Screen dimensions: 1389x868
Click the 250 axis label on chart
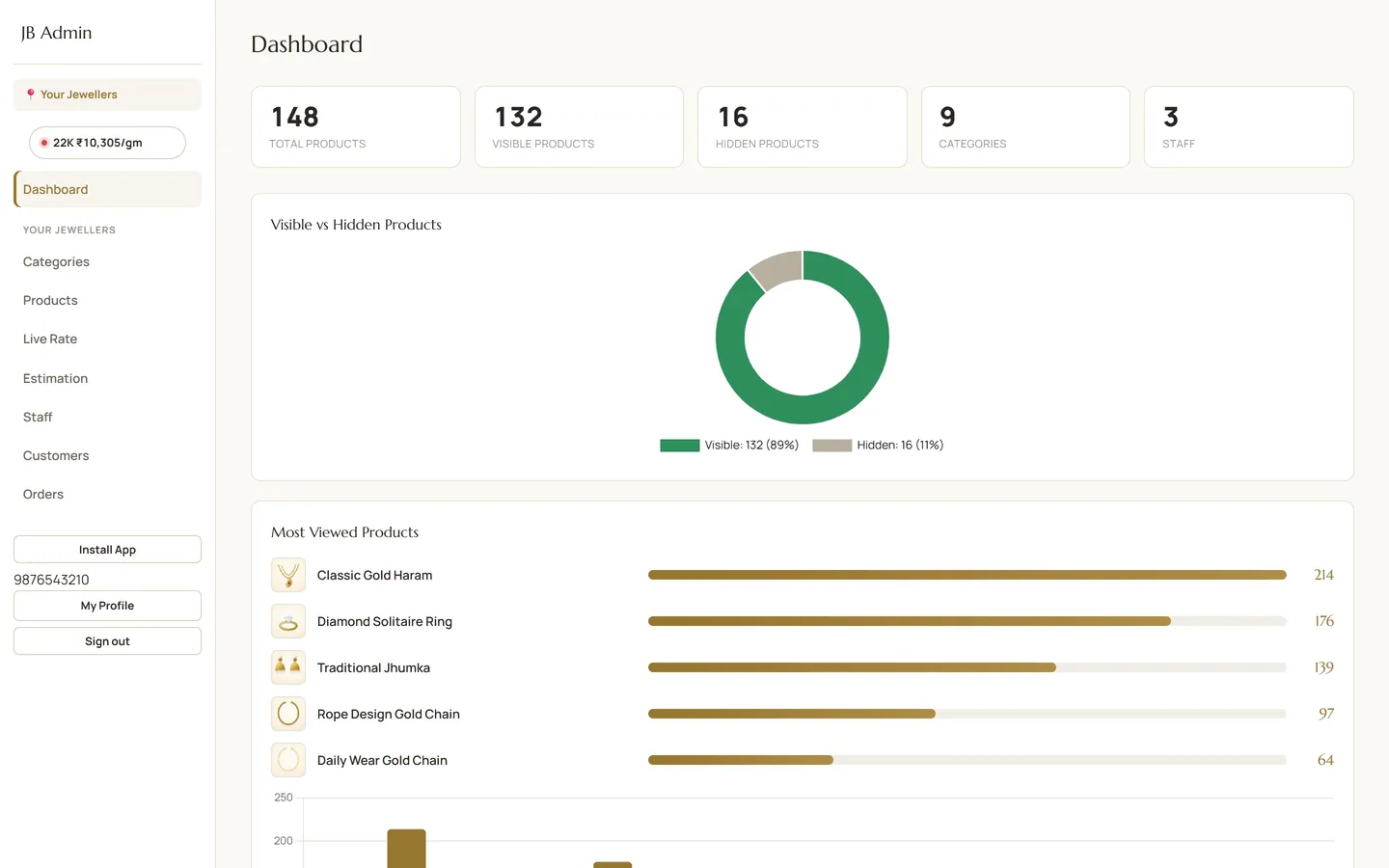pyautogui.click(x=284, y=798)
